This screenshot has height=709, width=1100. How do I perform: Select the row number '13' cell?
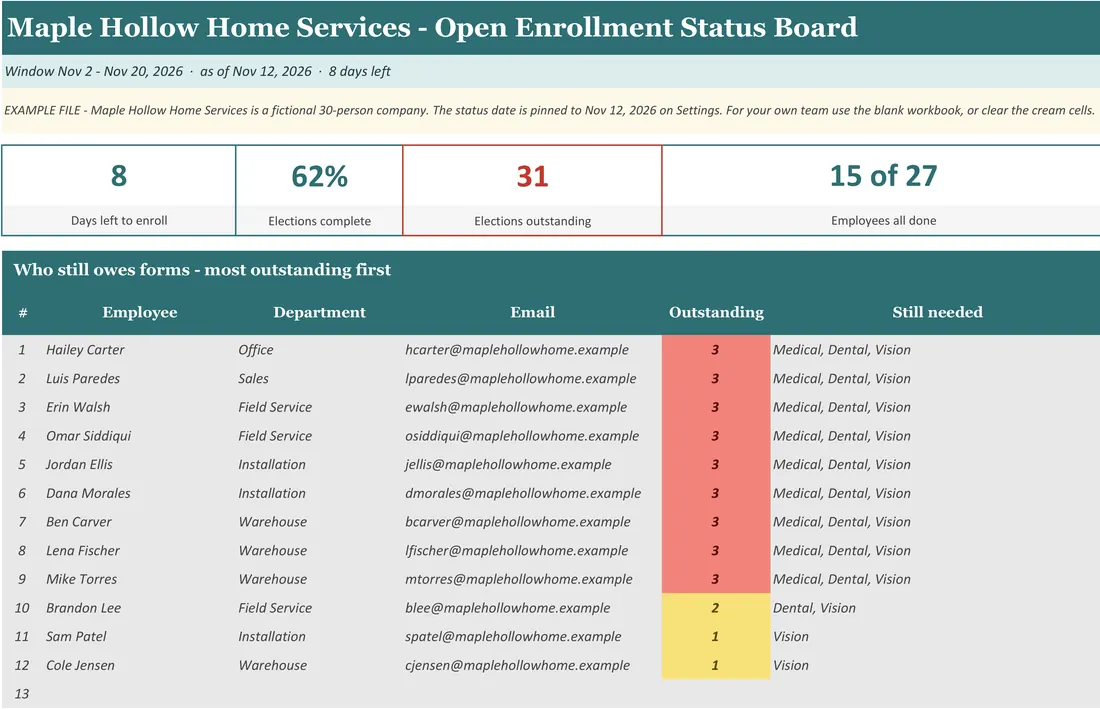[x=22, y=694]
